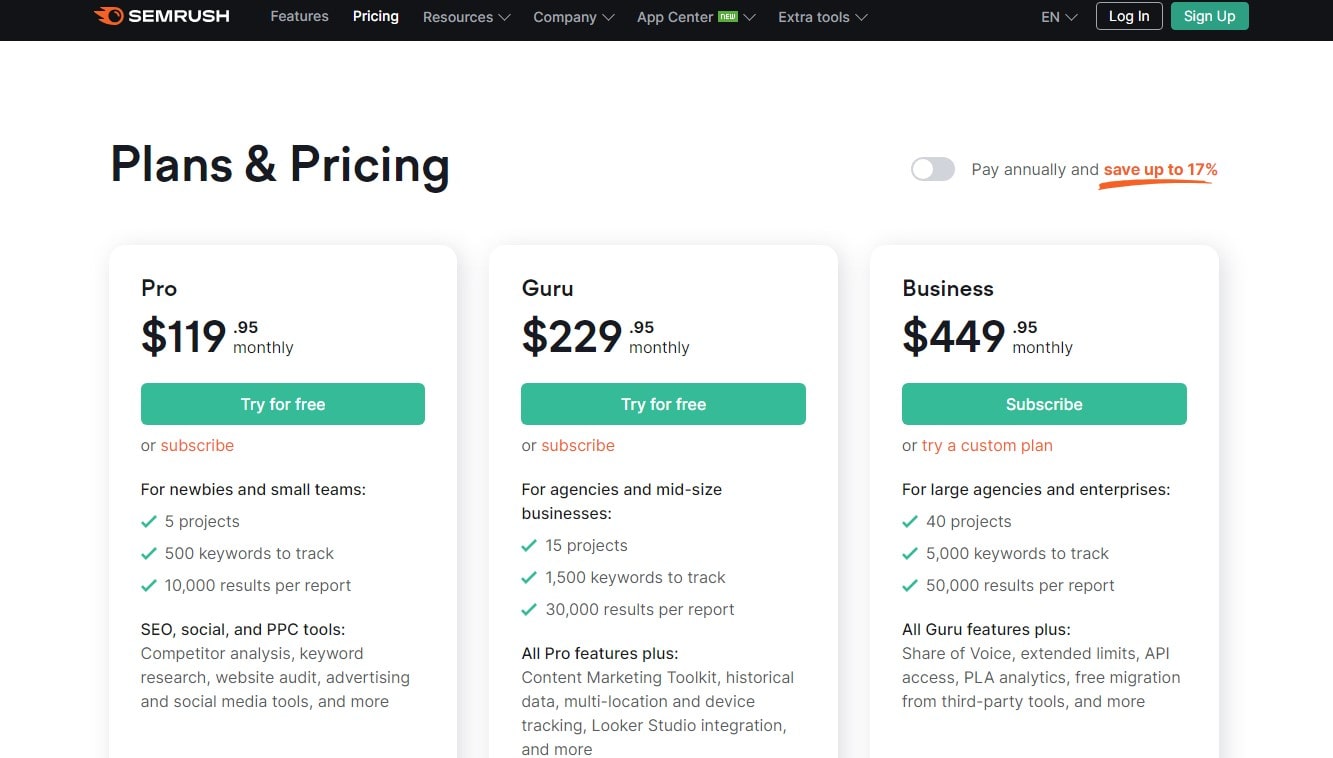
Task: Select the Pricing navigation item
Action: pos(376,16)
